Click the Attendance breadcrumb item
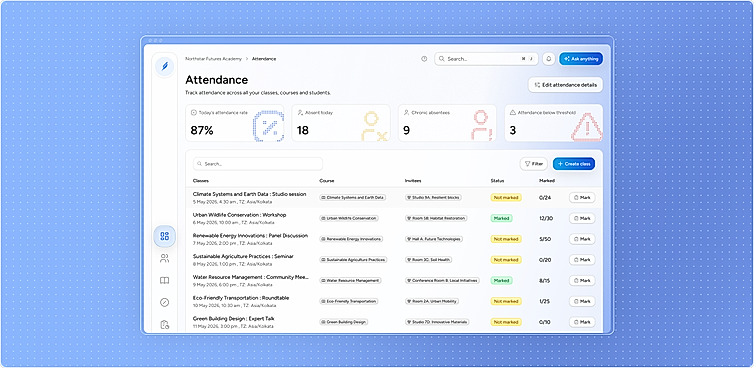Image resolution: width=754 pixels, height=368 pixels. coord(264,59)
